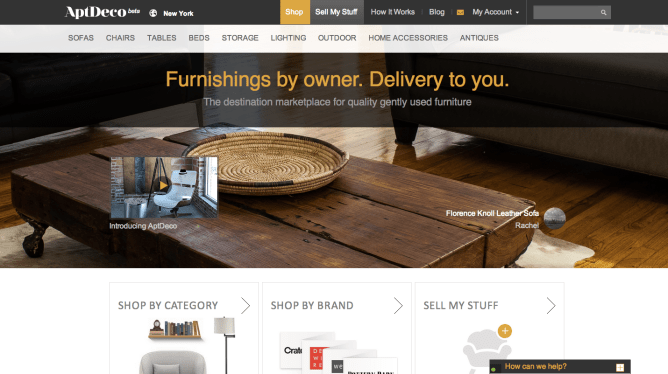
Task: Click the search magnifier icon
Action: [604, 12]
